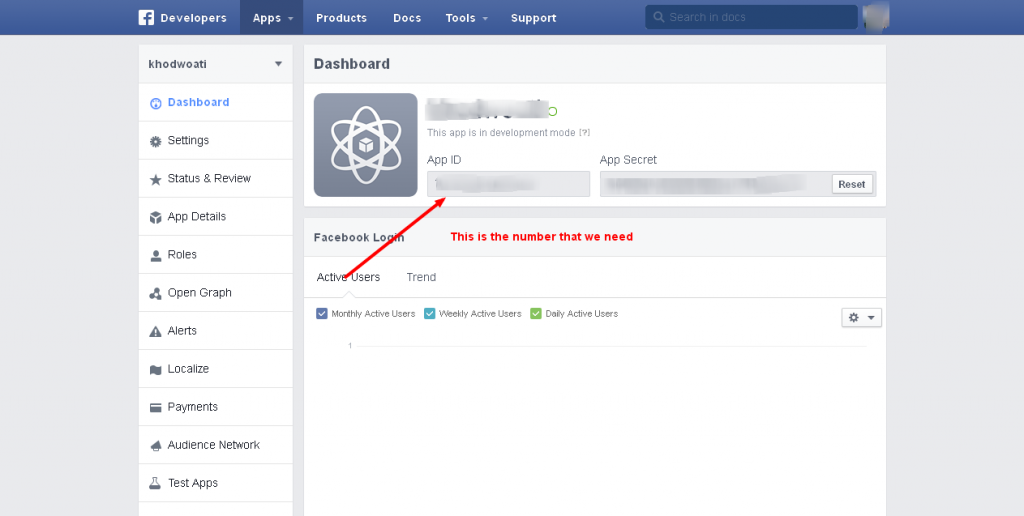Click the Audience Network megaphone icon
This screenshot has height=516, width=1024.
(155, 445)
